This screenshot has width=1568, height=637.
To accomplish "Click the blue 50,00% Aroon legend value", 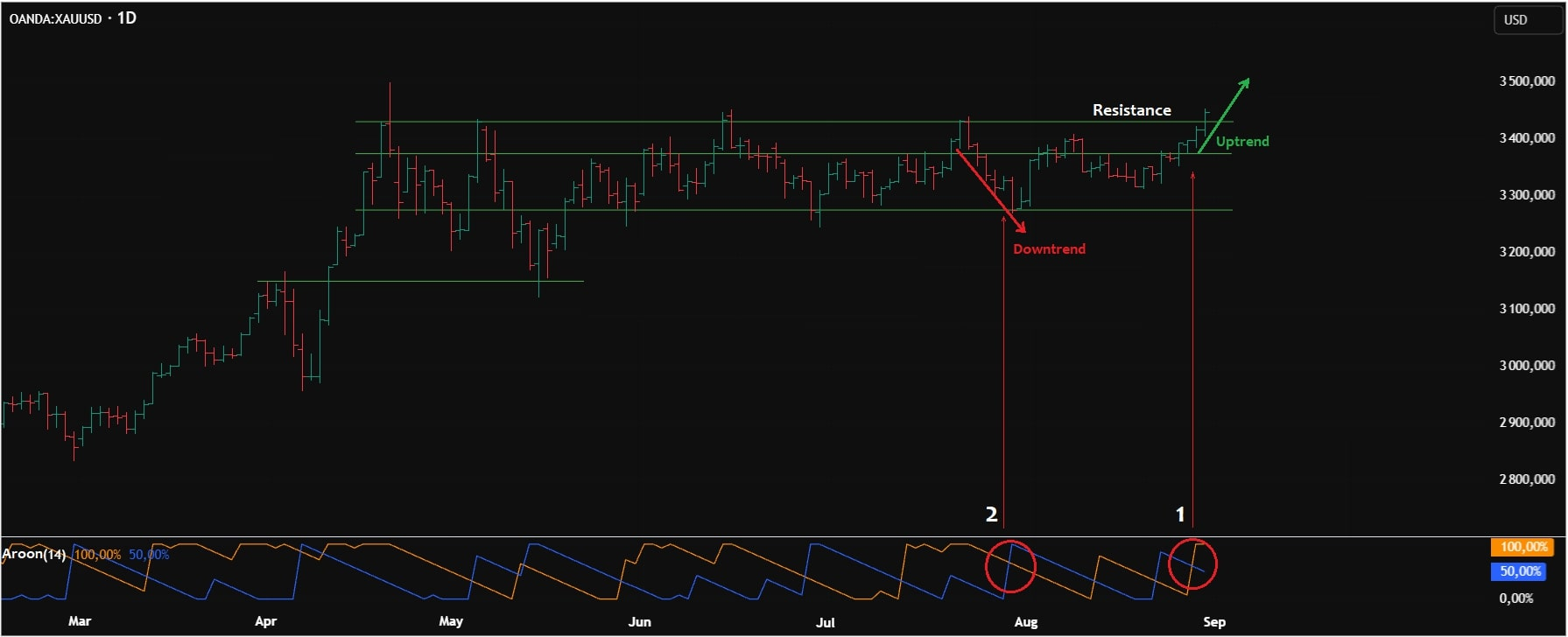I will coord(149,555).
